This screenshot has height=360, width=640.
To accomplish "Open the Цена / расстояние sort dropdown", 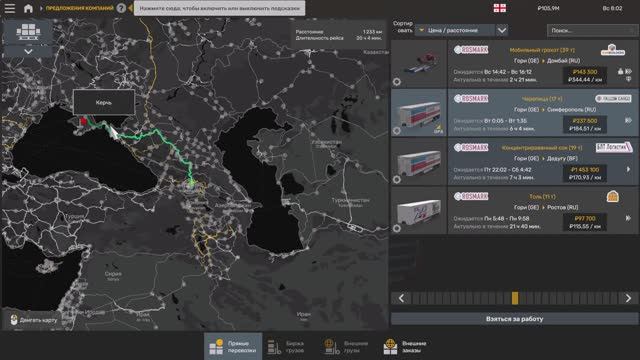I will coord(455,30).
